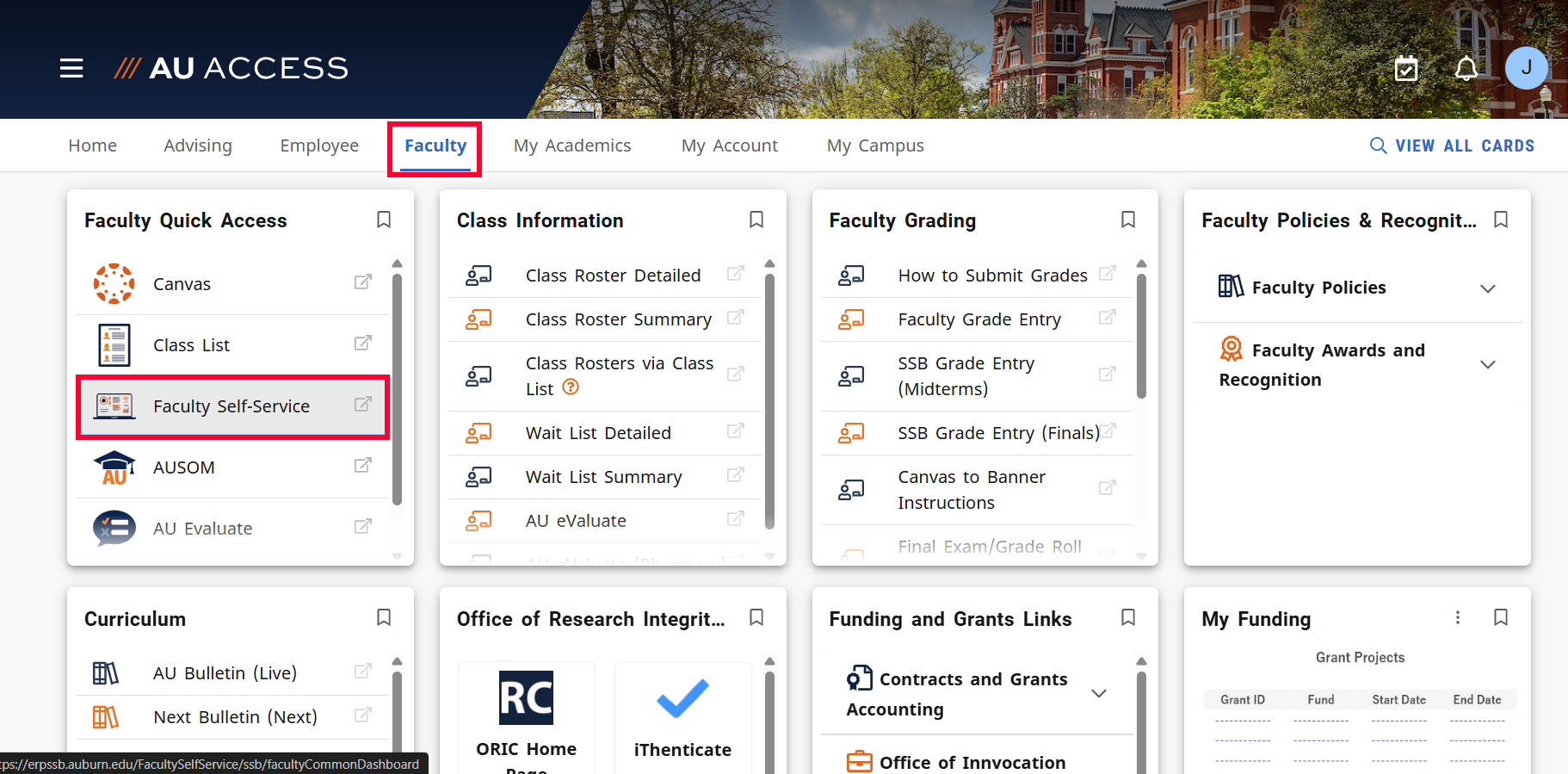Open the calendar check icon in header

point(1406,68)
